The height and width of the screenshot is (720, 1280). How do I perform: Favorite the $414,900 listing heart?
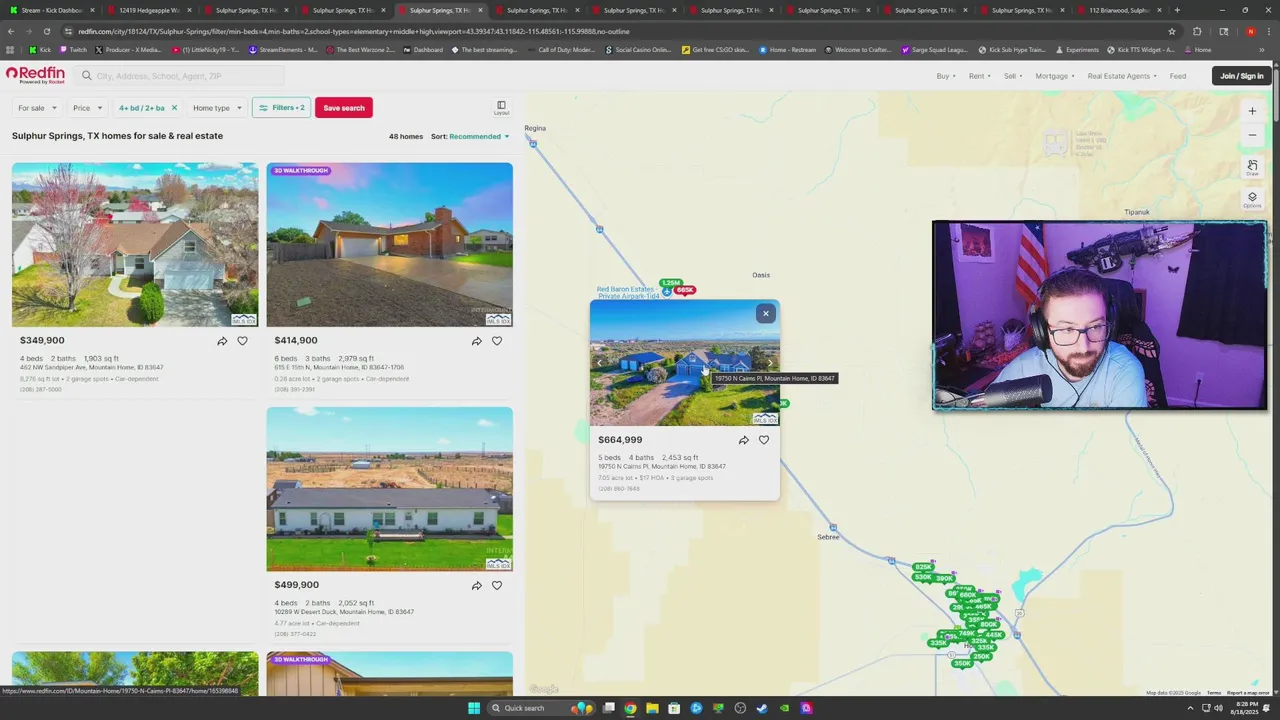tap(497, 341)
